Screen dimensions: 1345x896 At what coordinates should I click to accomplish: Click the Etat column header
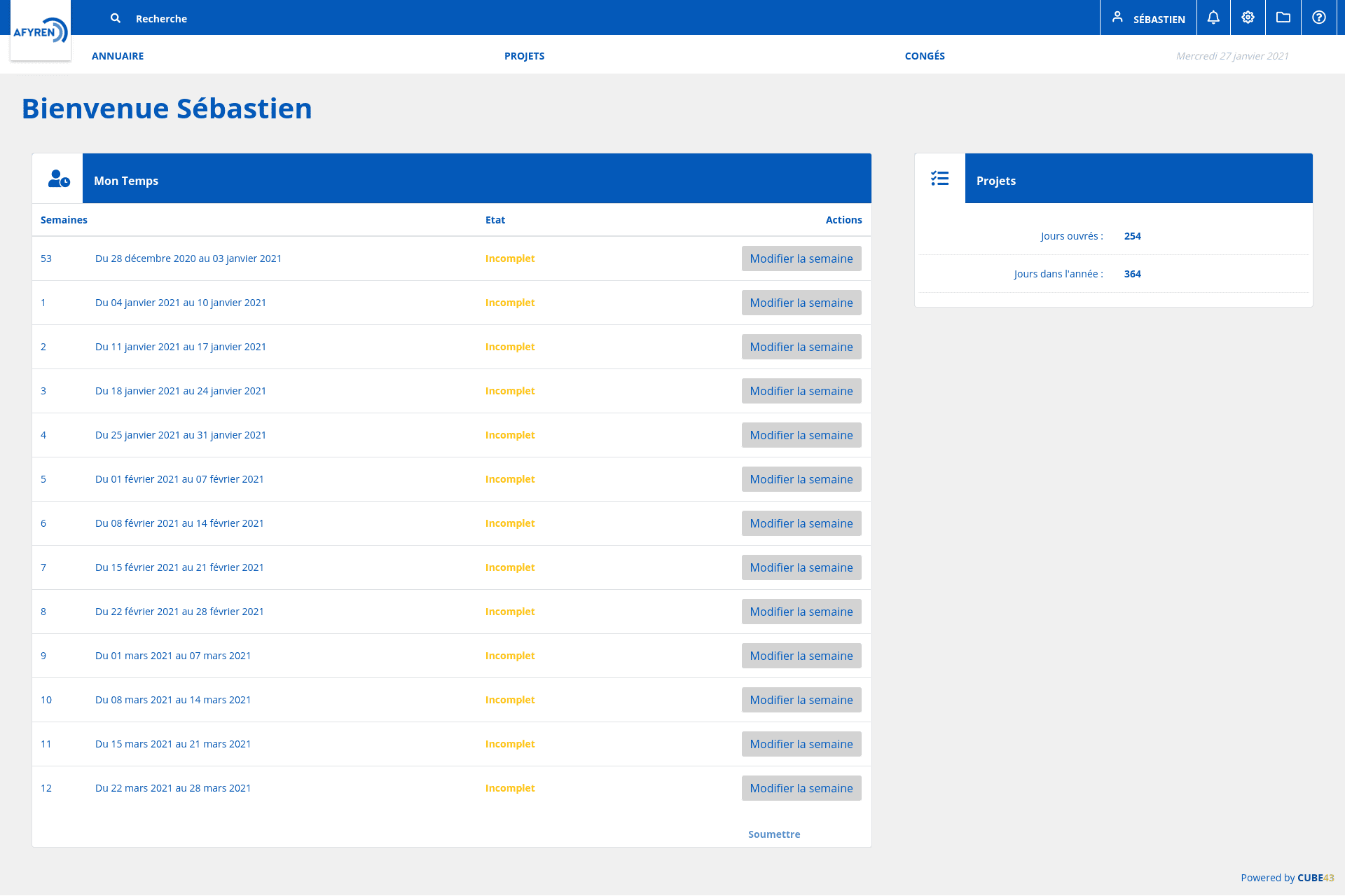[495, 220]
